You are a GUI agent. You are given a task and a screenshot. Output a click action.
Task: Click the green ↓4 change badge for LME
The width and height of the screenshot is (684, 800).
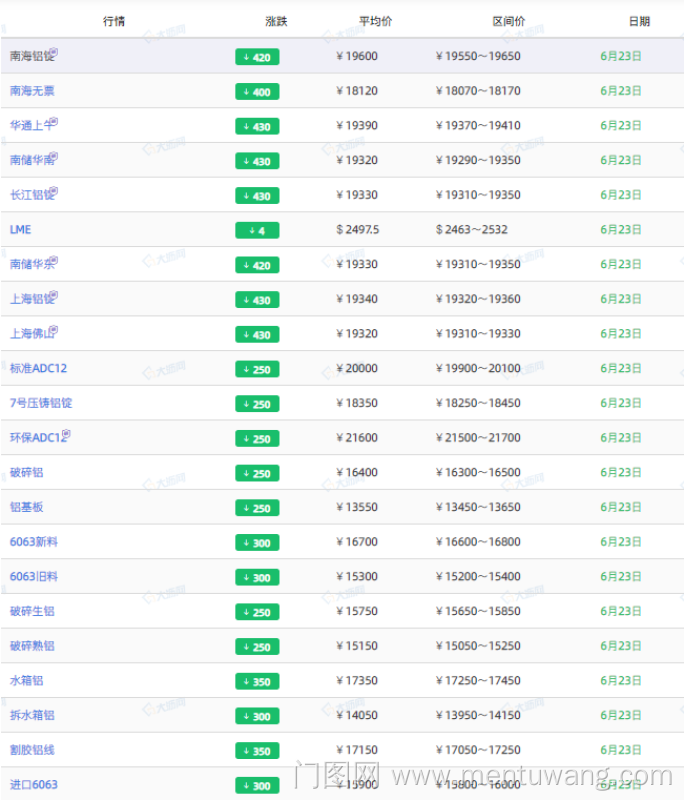(x=257, y=231)
